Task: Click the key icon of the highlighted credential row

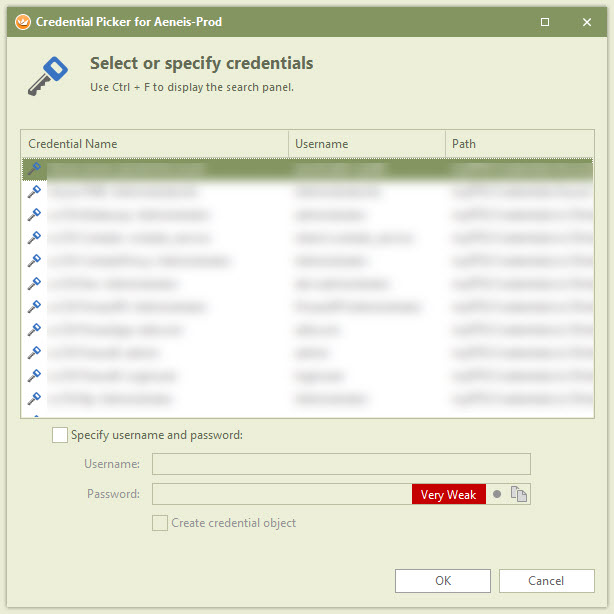Action: pos(34,169)
